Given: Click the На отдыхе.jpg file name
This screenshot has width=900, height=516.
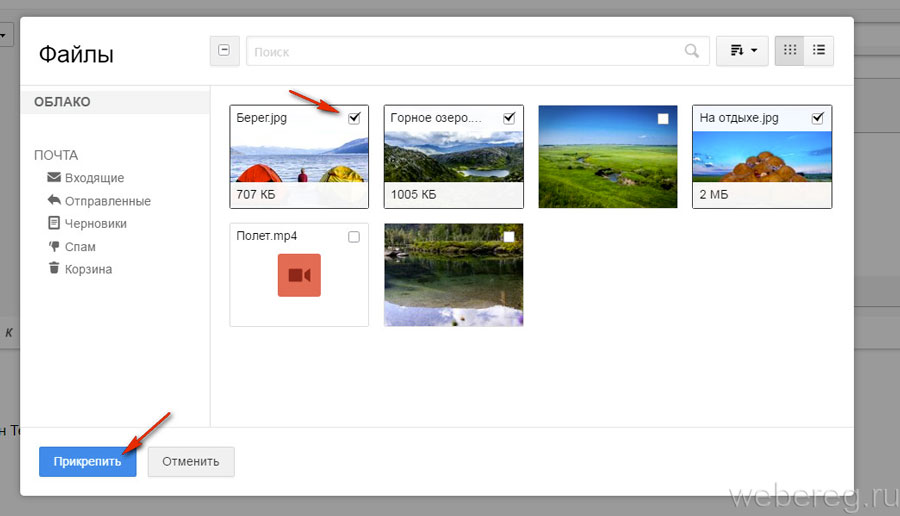Looking at the screenshot, I should (x=739, y=118).
